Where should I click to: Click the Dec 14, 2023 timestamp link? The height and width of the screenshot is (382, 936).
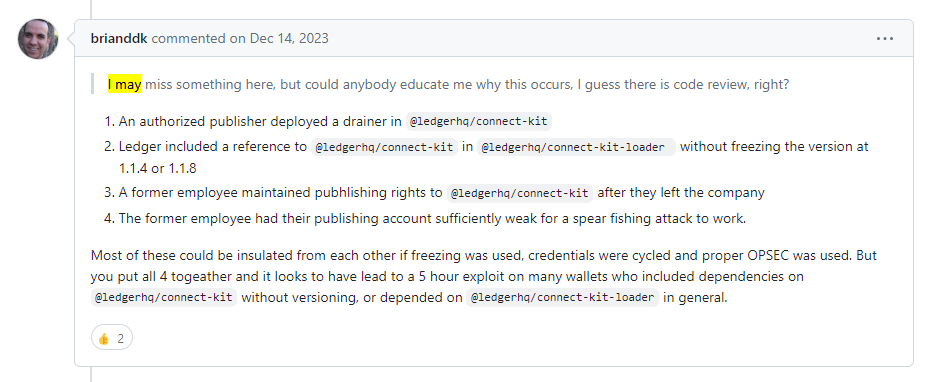pos(289,38)
